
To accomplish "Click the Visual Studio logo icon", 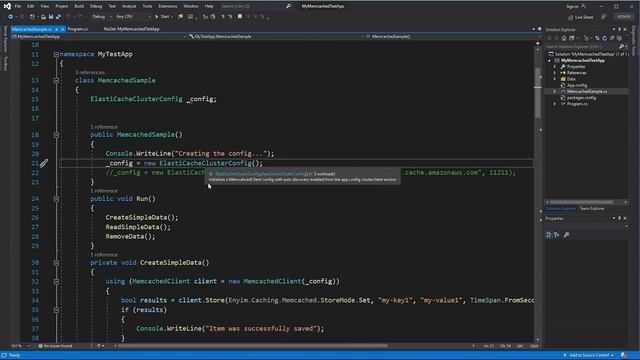I will 7,6.
